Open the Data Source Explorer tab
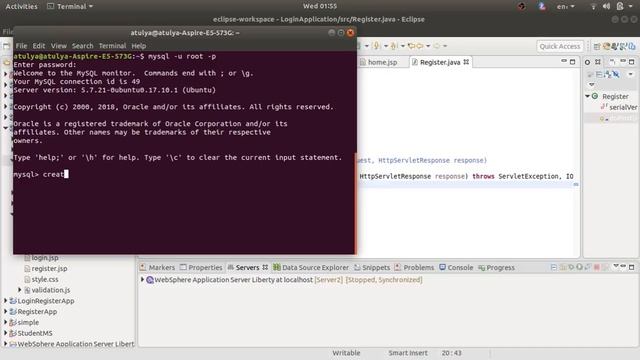This screenshot has width=640, height=360. click(x=311, y=268)
